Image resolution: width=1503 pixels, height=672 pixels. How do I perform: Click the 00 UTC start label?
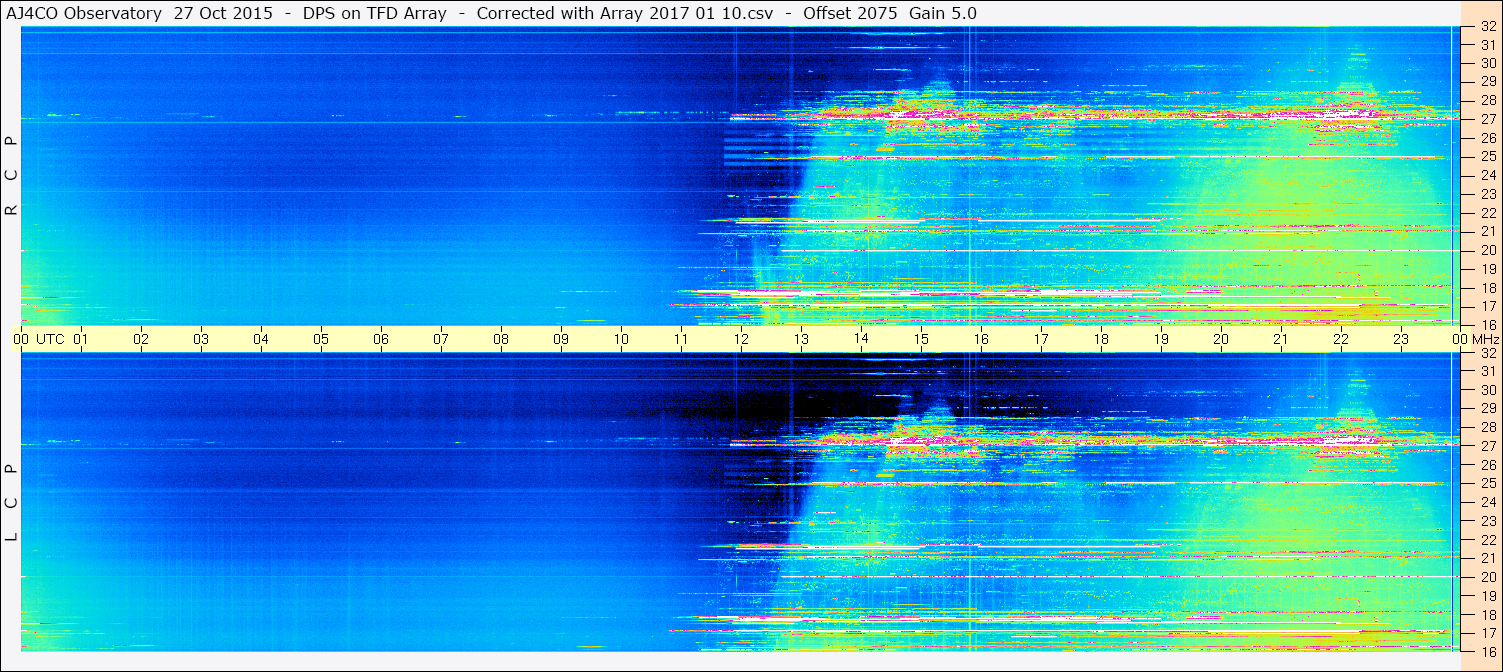point(38,339)
